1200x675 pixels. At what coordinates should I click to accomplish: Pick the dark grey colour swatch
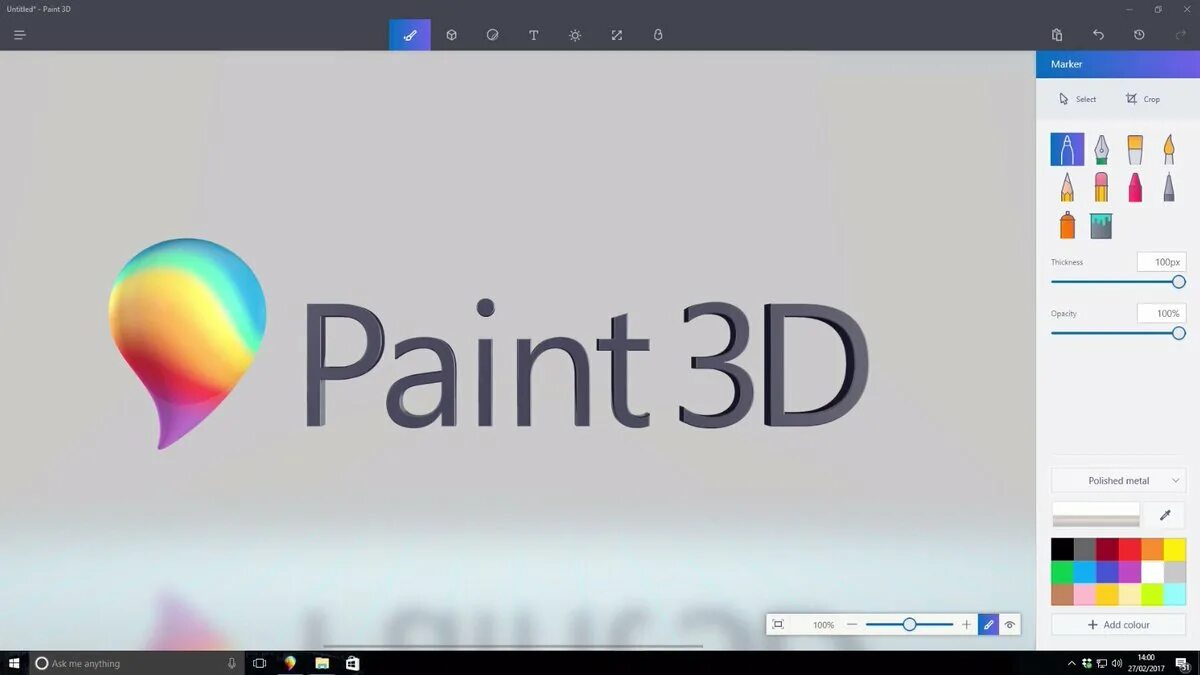tap(1085, 549)
